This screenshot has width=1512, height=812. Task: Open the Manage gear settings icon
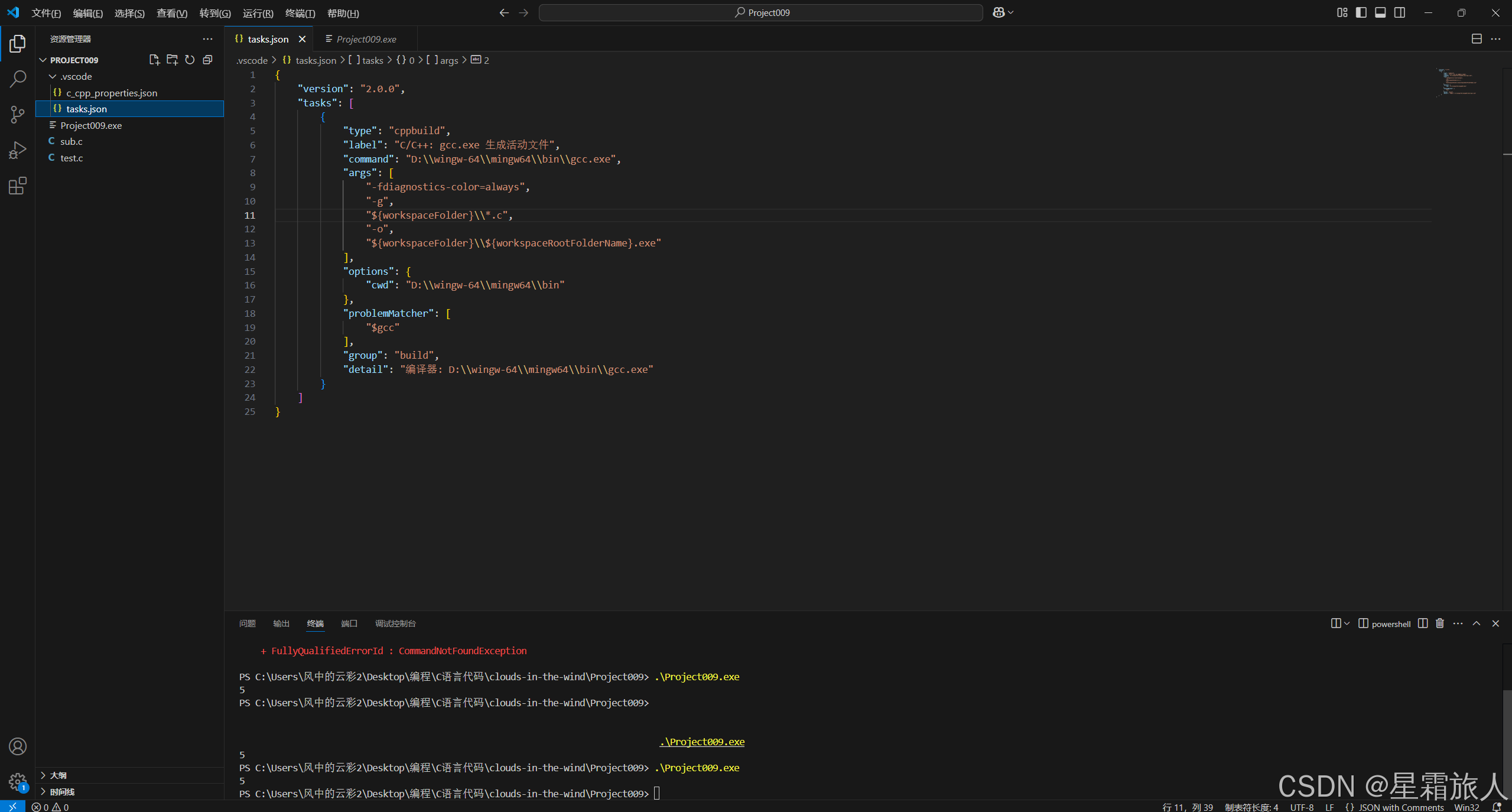pyautogui.click(x=18, y=782)
